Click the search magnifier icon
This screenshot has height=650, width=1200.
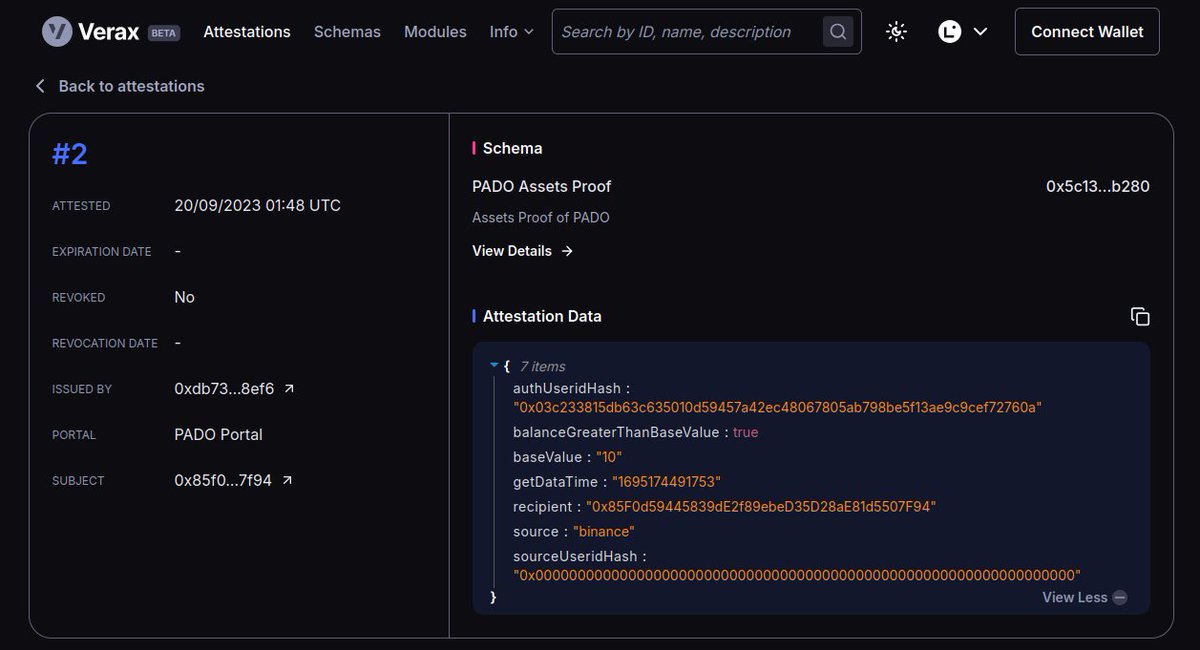click(839, 32)
